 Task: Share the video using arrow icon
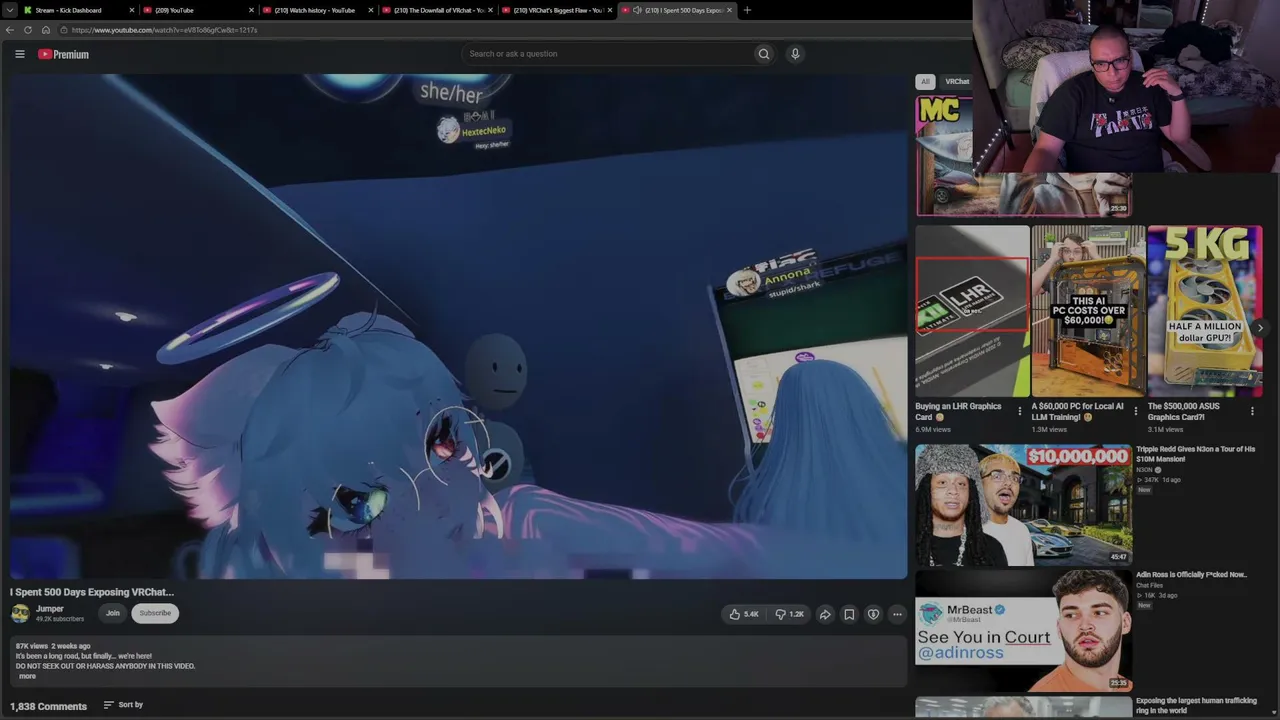pos(825,614)
